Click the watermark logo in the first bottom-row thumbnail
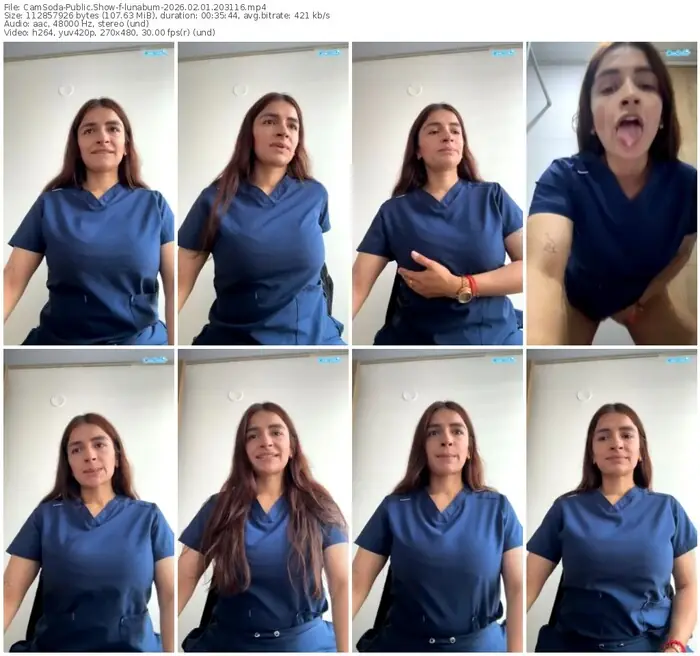 point(154,359)
